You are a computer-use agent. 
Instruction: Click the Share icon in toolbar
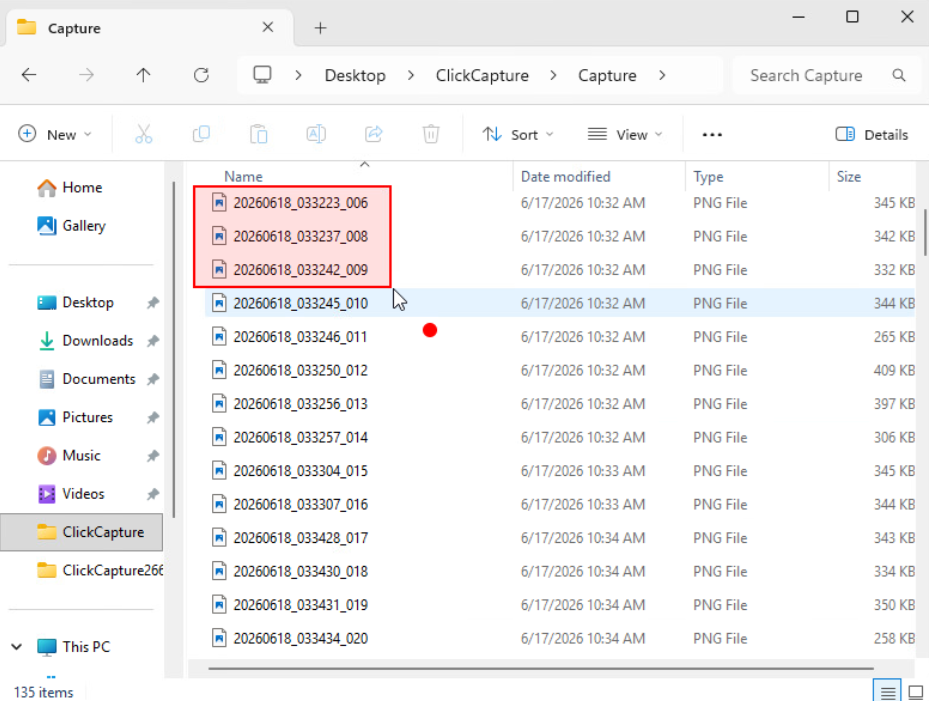373,135
